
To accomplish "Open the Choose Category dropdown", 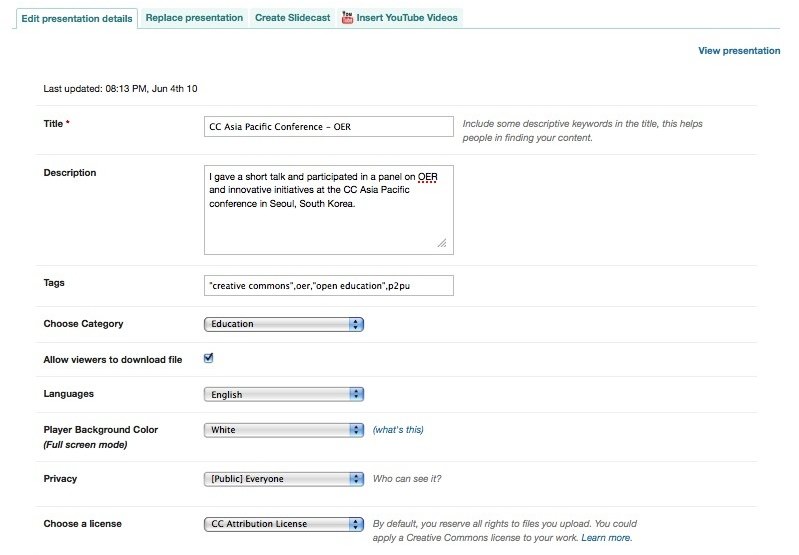I will [283, 324].
